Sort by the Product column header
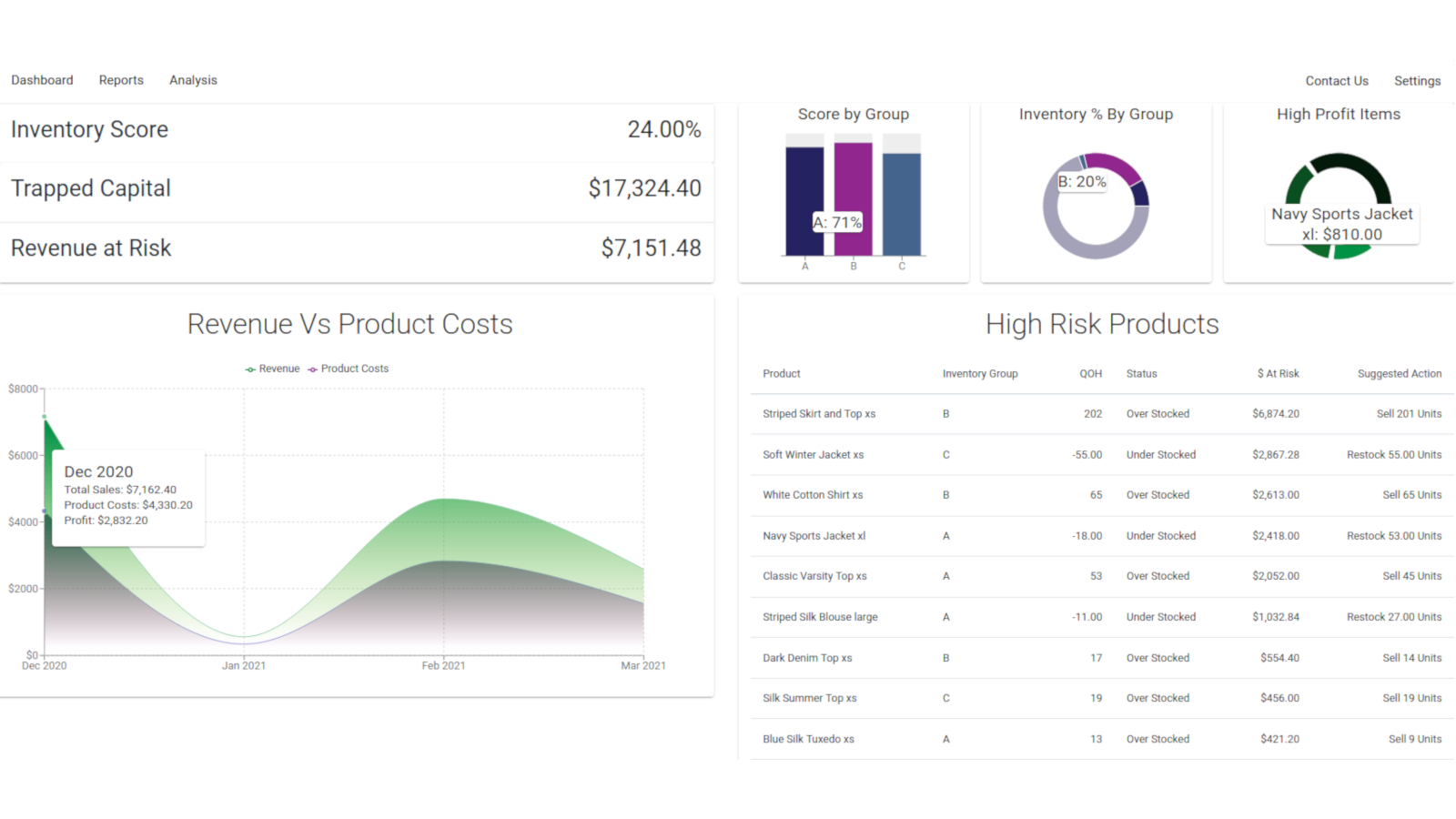Screen dimensions: 1456x819 coord(782,374)
